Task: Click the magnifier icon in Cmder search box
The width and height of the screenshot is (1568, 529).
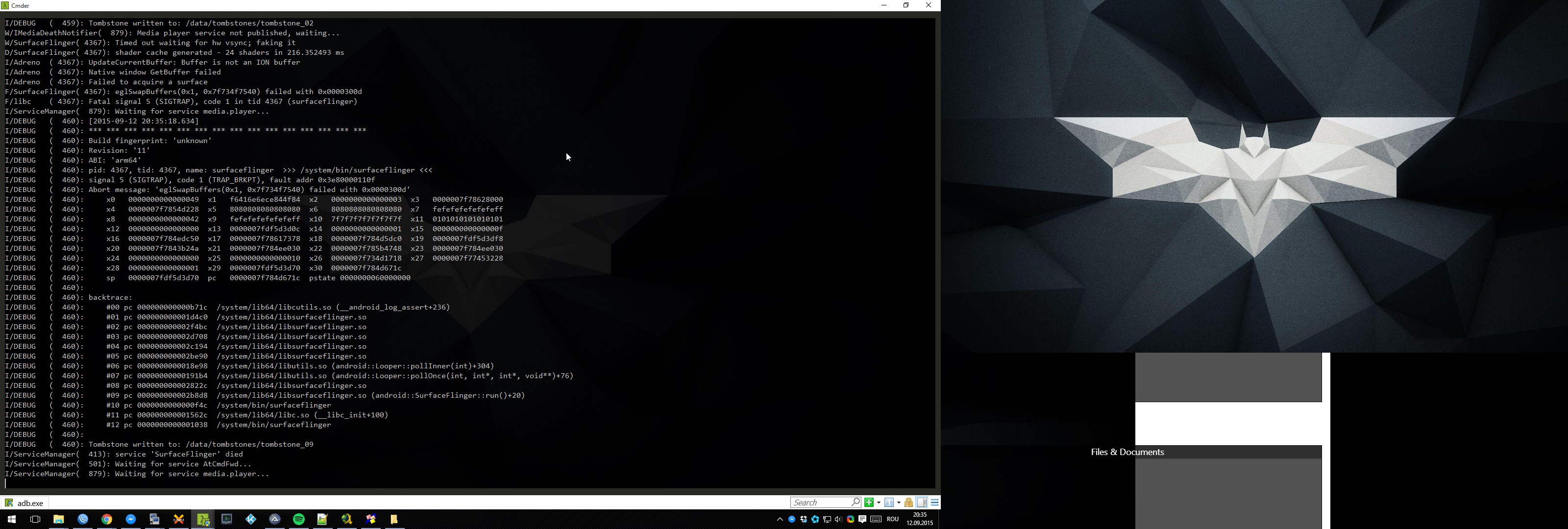Action: (855, 502)
